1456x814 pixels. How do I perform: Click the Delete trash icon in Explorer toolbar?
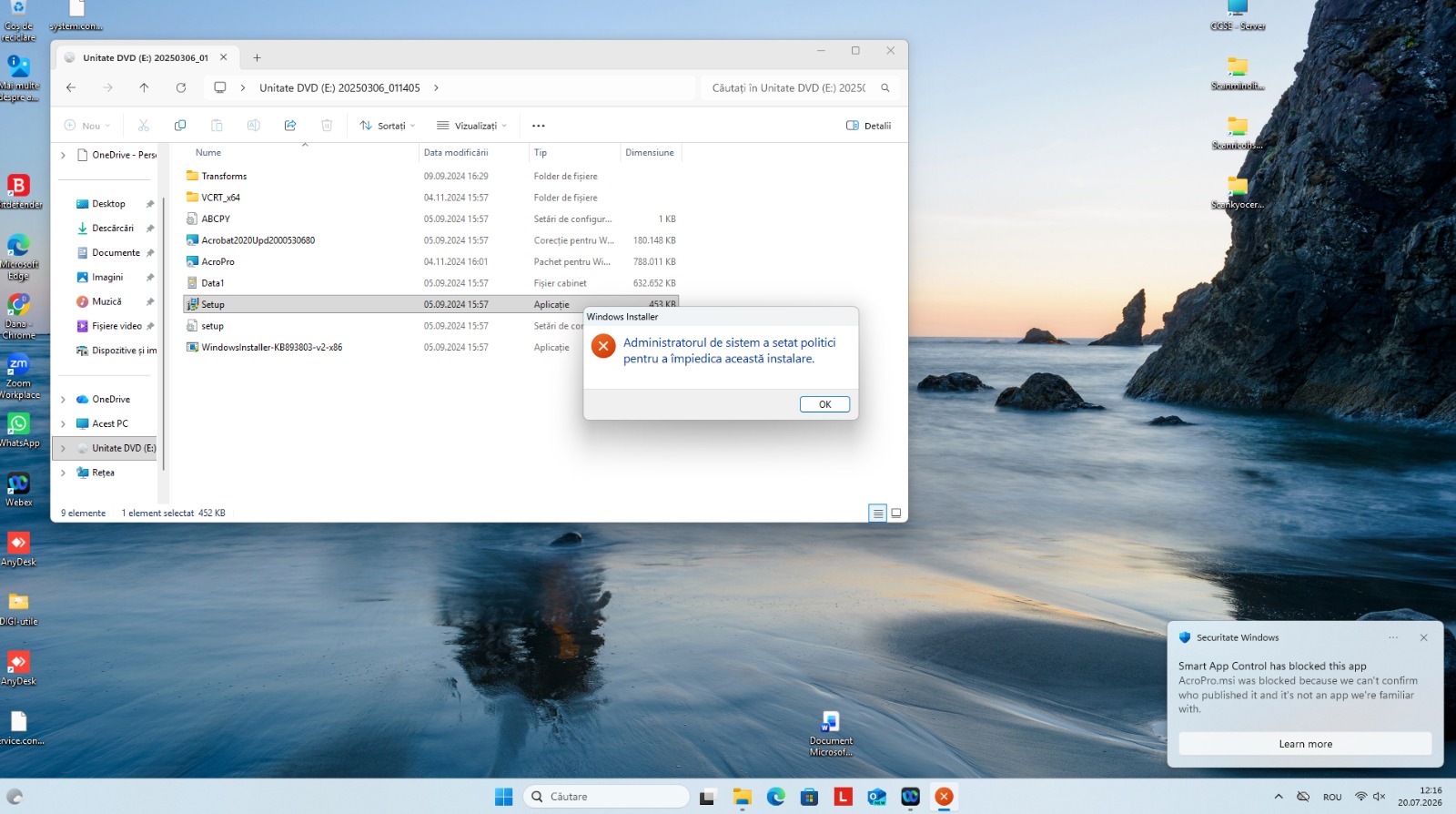point(327,126)
